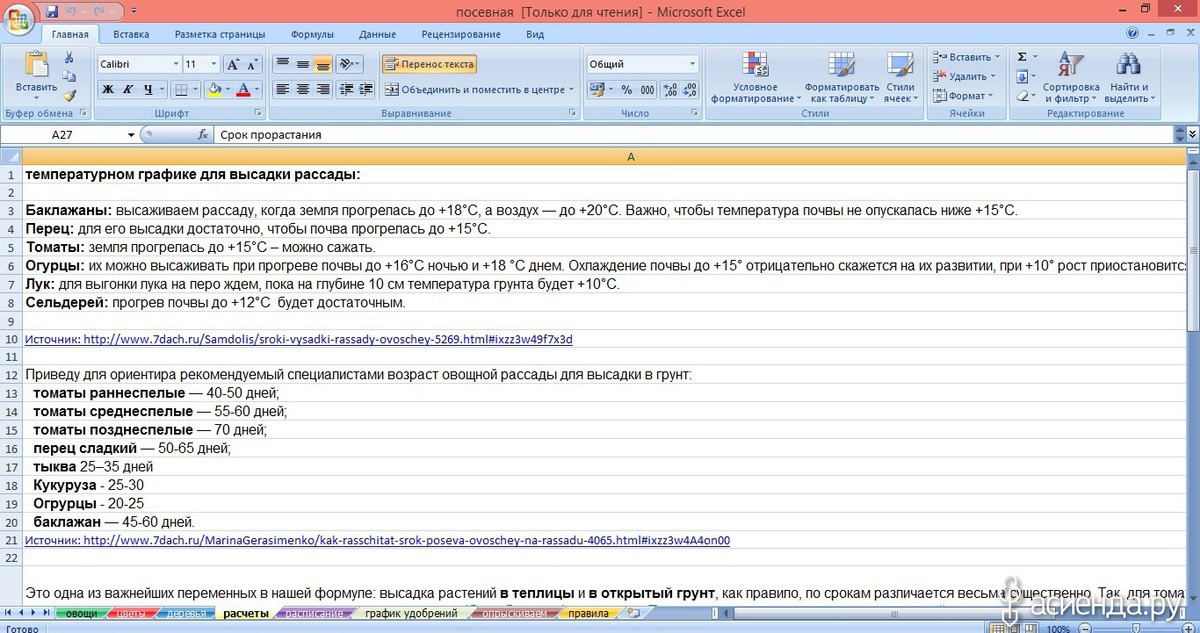Click the AutoSum sigma icon

1022,57
